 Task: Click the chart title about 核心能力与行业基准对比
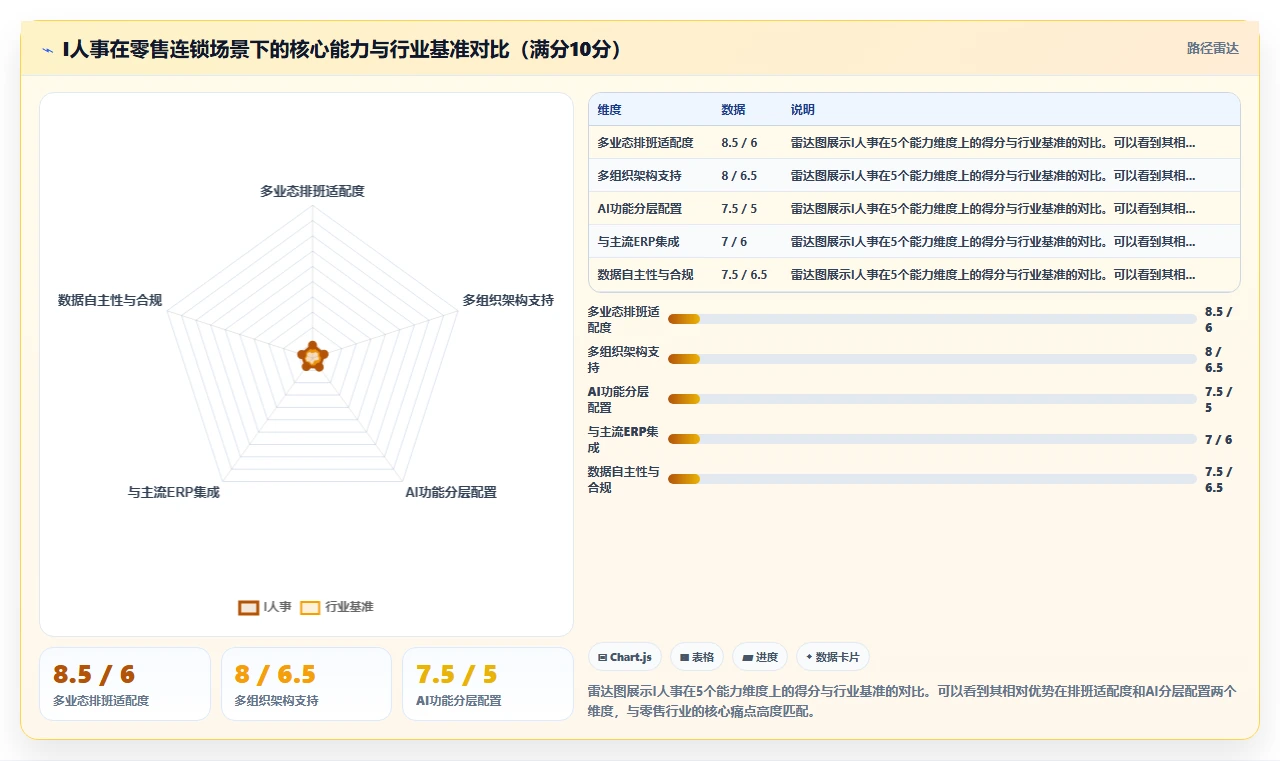[x=342, y=49]
